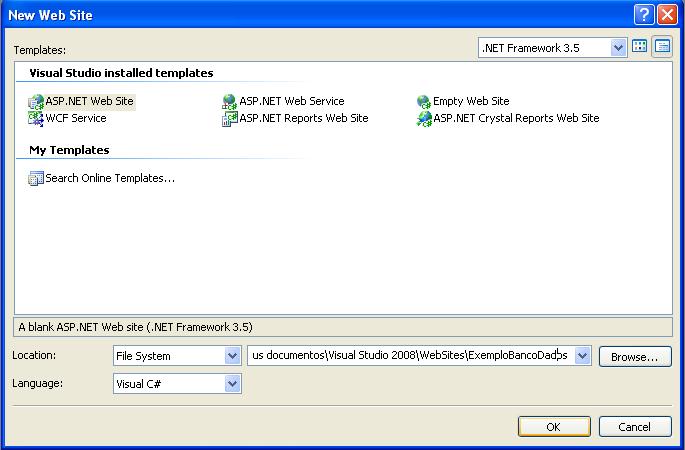Click the Browse... button

(x=634, y=357)
